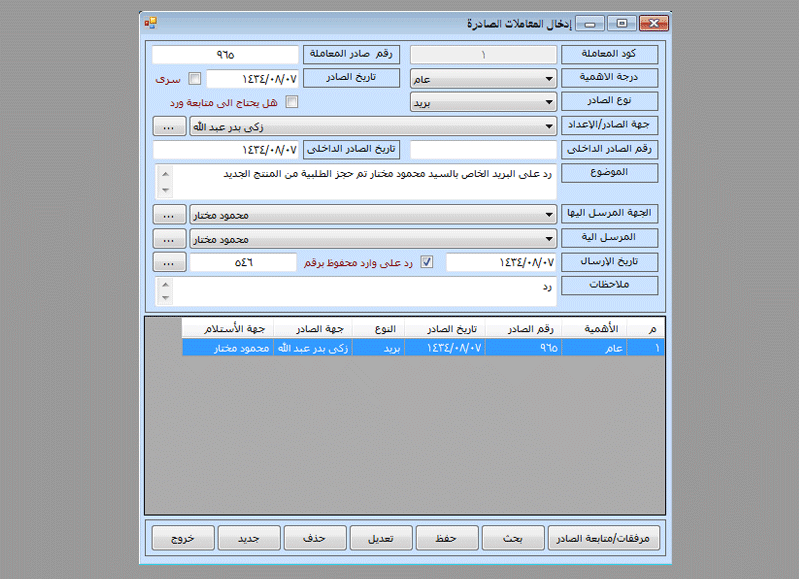The image size is (799, 579).
Task: Click the جهة الصادر column header
Action: pyautogui.click(x=313, y=329)
